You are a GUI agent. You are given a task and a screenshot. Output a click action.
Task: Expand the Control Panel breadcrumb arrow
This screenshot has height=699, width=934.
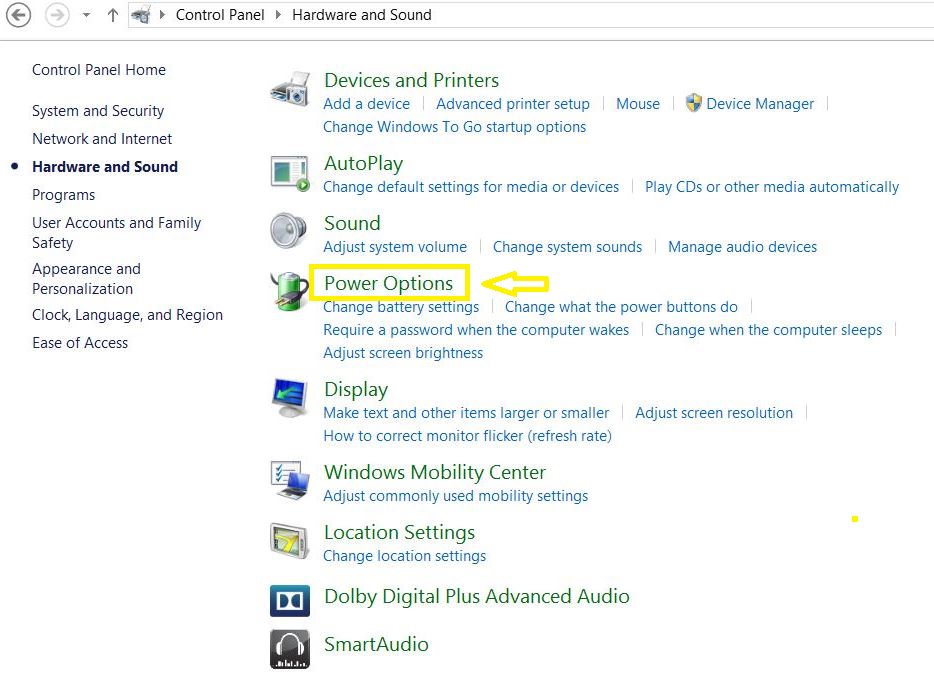pyautogui.click(x=279, y=16)
